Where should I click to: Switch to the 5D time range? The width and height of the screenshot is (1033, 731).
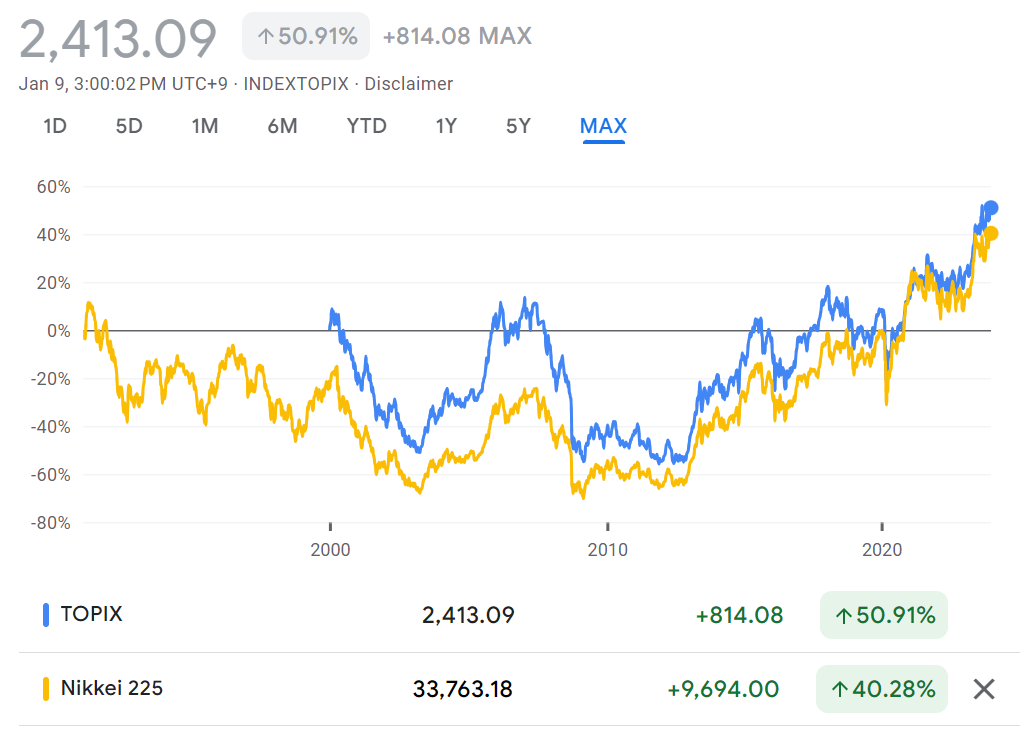(x=129, y=126)
